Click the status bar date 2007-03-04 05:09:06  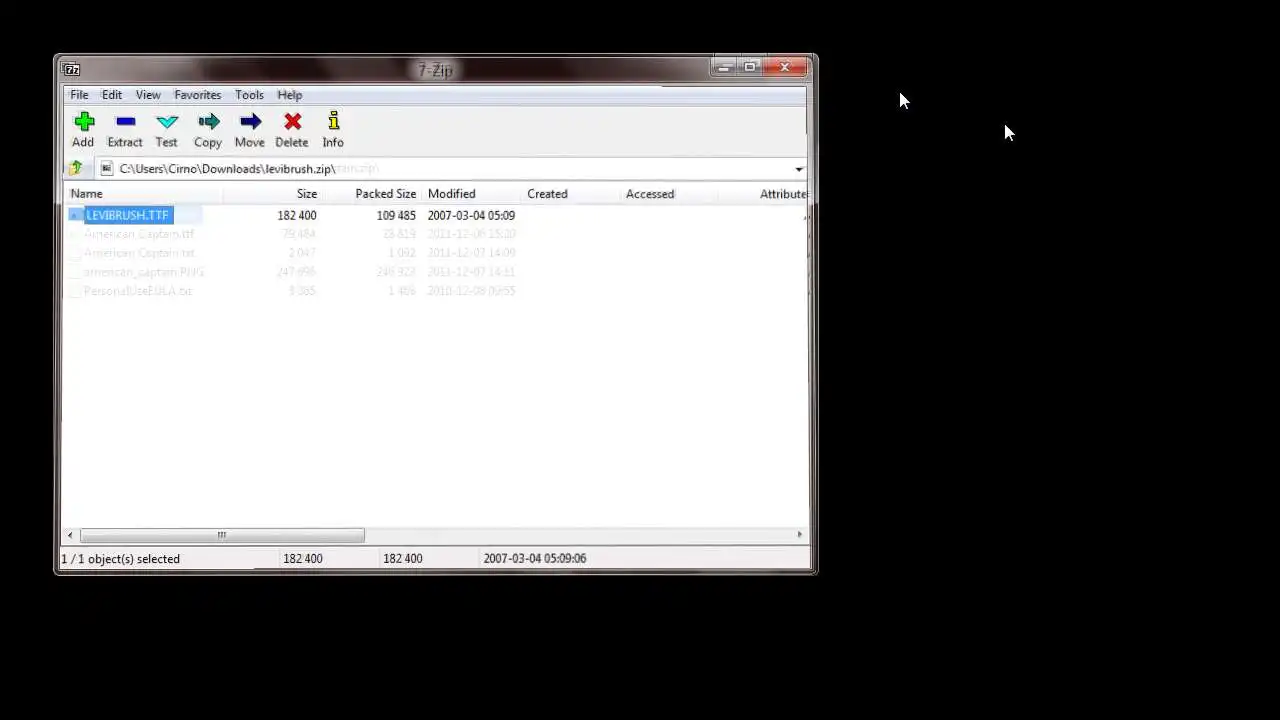click(535, 559)
